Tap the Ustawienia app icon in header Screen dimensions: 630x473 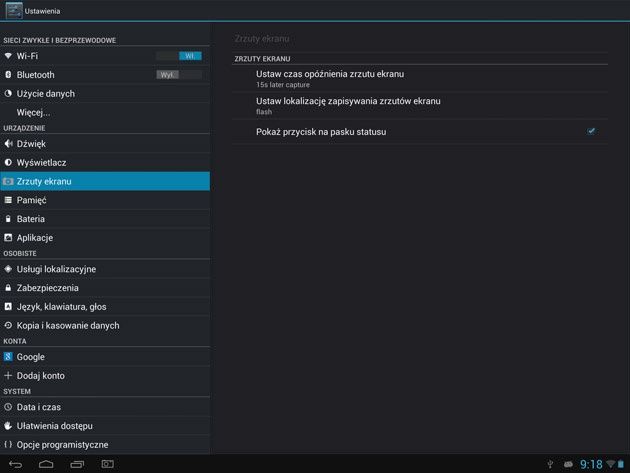[14, 10]
